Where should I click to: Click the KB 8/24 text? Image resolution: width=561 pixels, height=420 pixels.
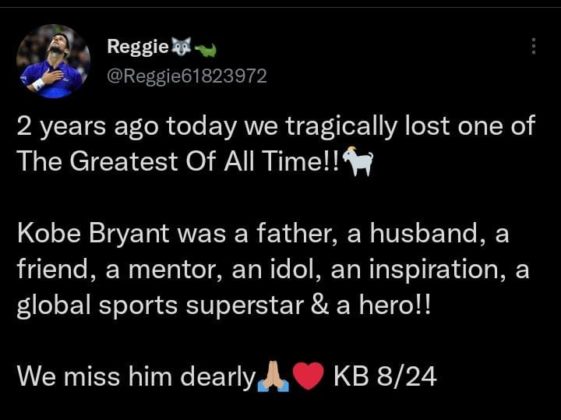[x=385, y=376]
